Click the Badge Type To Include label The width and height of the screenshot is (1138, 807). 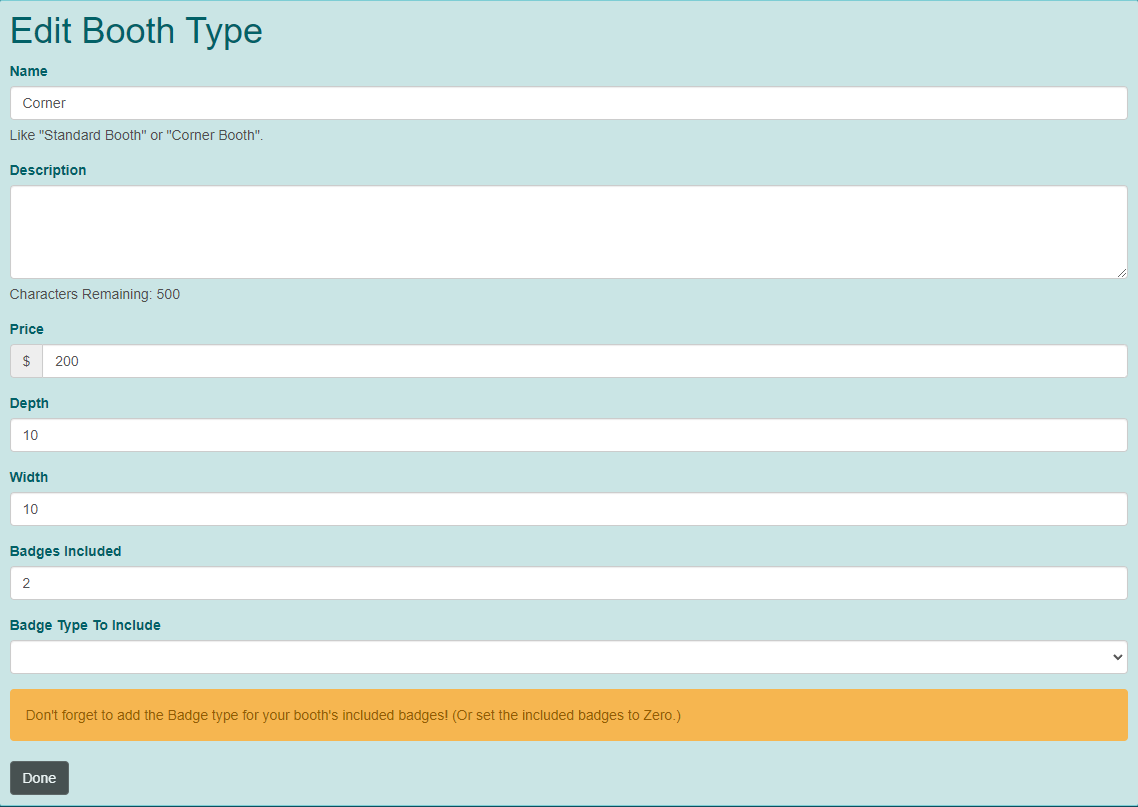click(85, 625)
